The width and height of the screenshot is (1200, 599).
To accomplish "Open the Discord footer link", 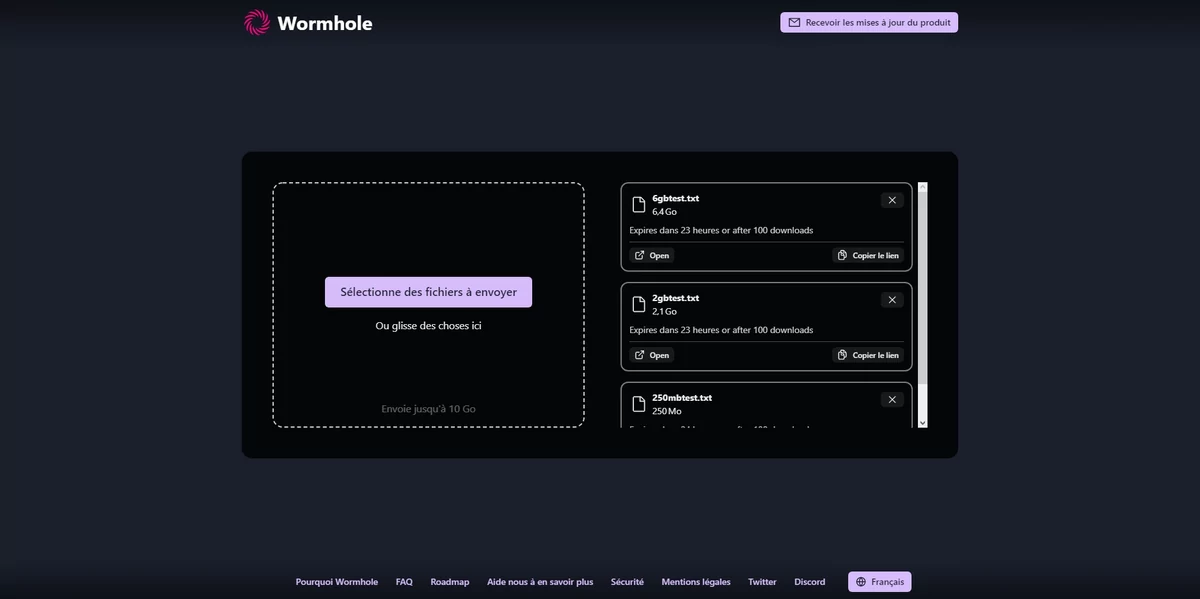I will click(x=810, y=582).
